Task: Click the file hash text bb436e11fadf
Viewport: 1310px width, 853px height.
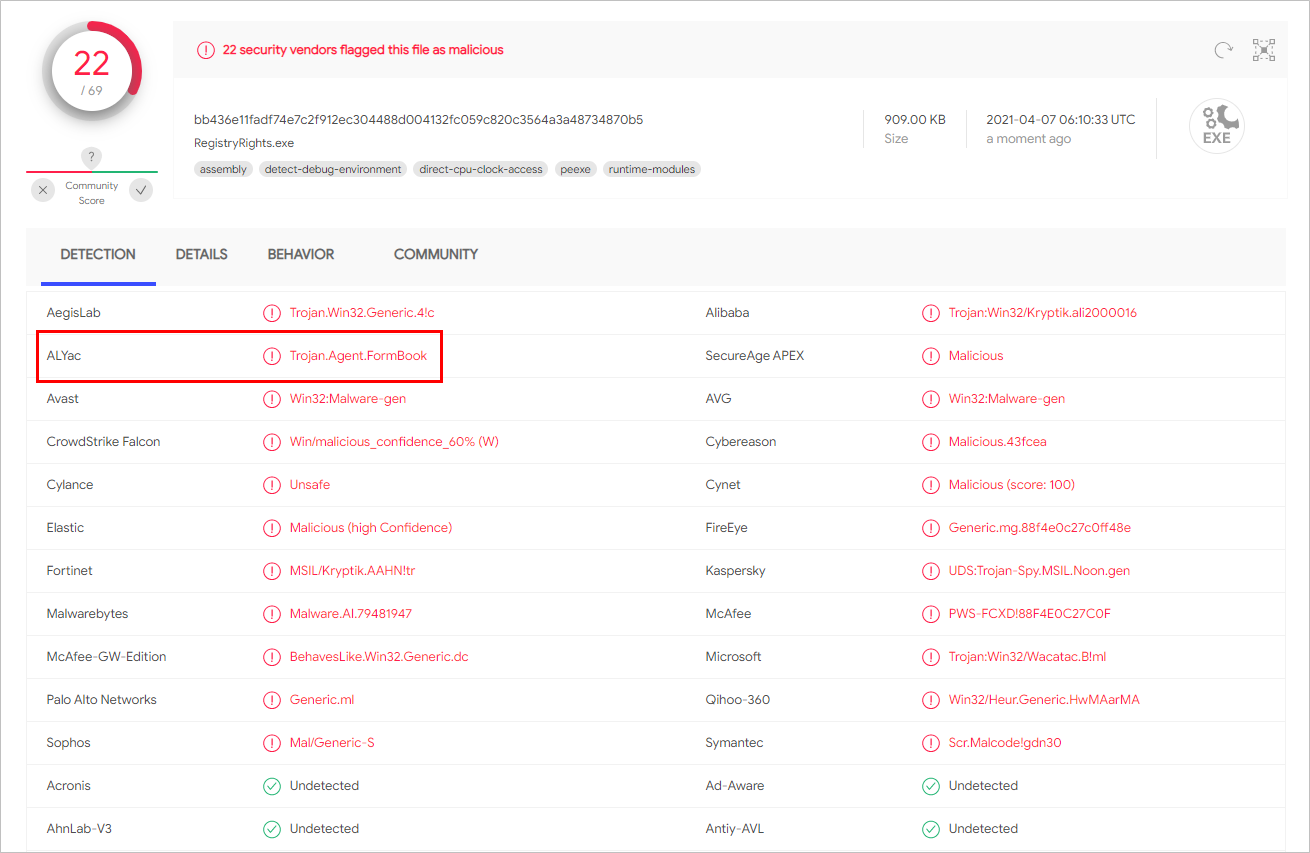Action: (x=419, y=120)
